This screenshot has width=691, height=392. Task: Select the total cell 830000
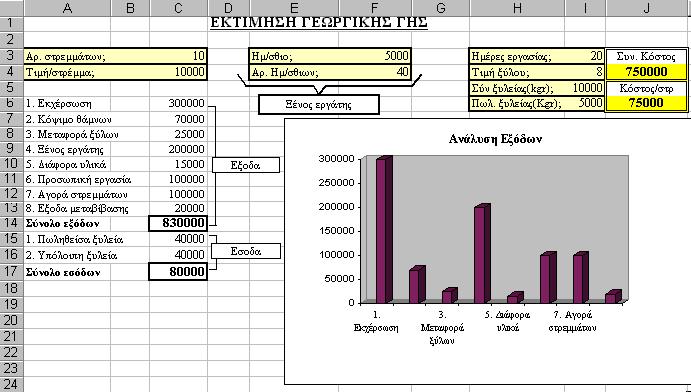(x=178, y=223)
